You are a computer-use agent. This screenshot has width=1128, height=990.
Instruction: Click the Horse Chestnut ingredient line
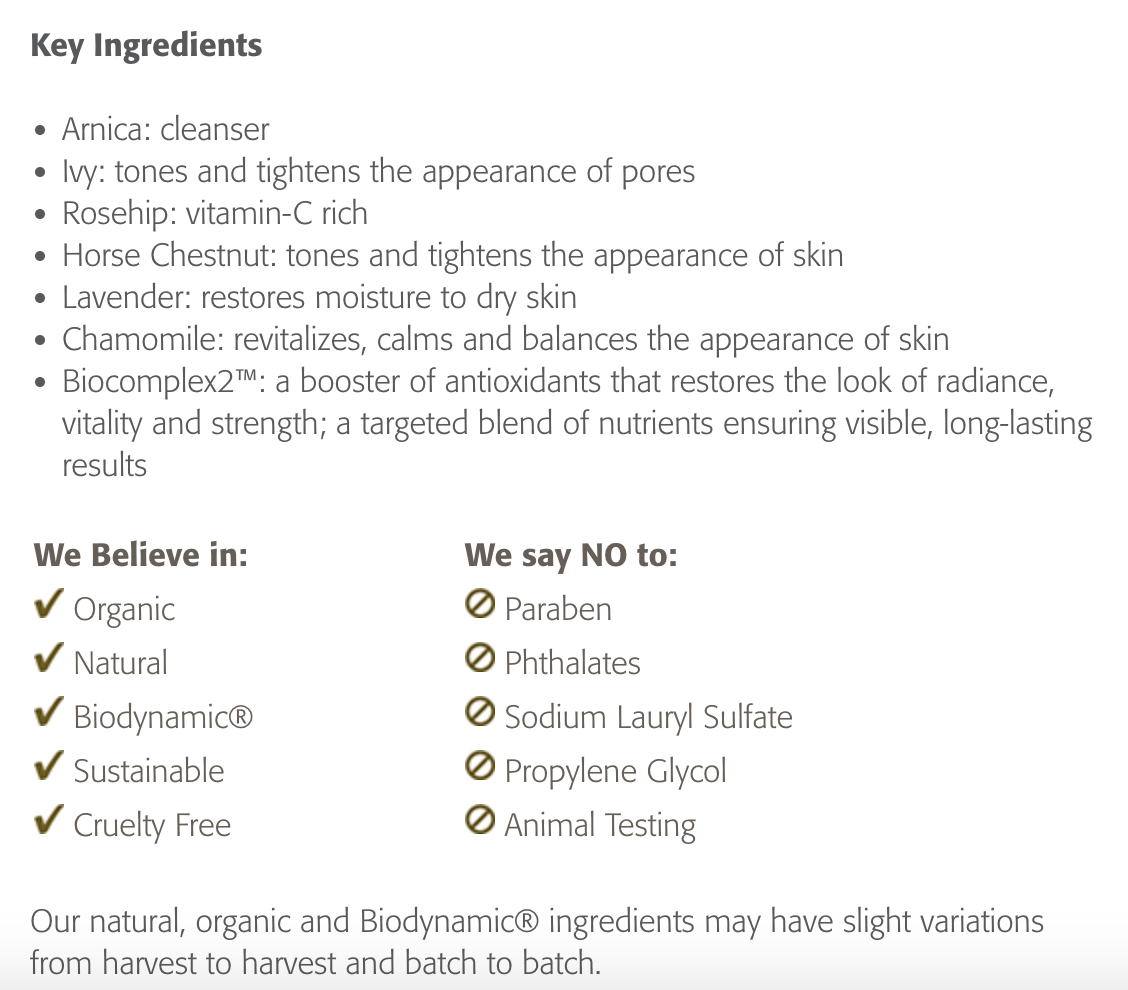coord(453,255)
